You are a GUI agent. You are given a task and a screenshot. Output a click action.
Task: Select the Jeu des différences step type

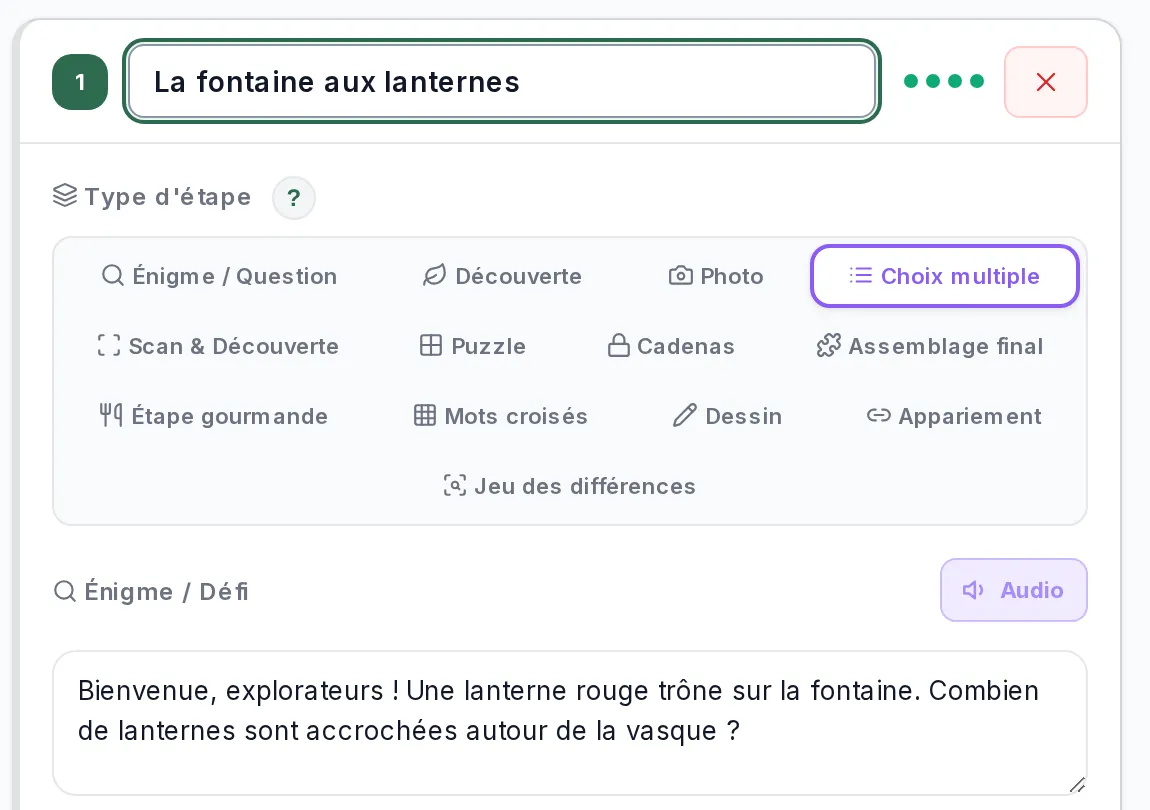coord(569,486)
